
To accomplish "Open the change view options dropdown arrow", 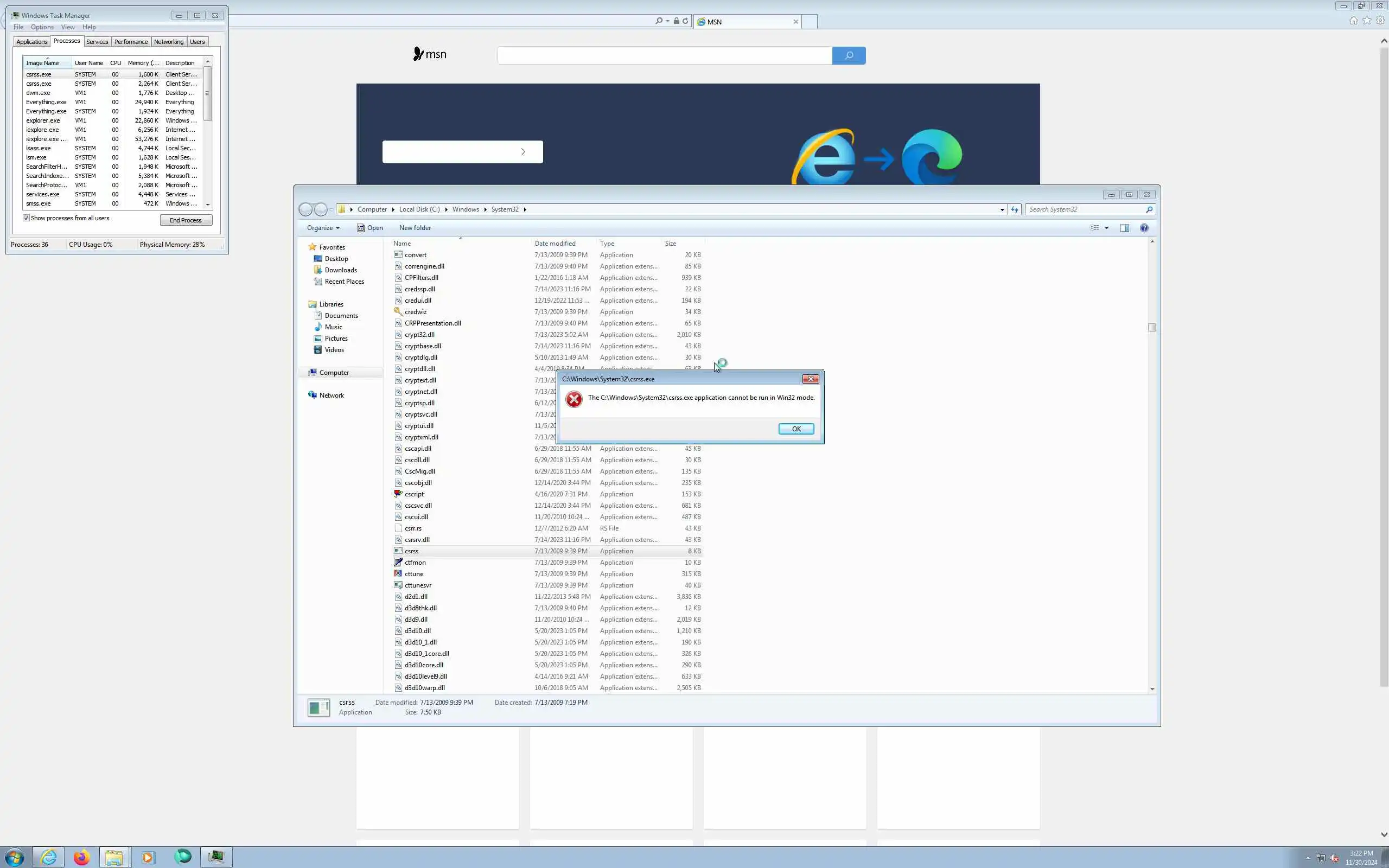I will 1107,228.
